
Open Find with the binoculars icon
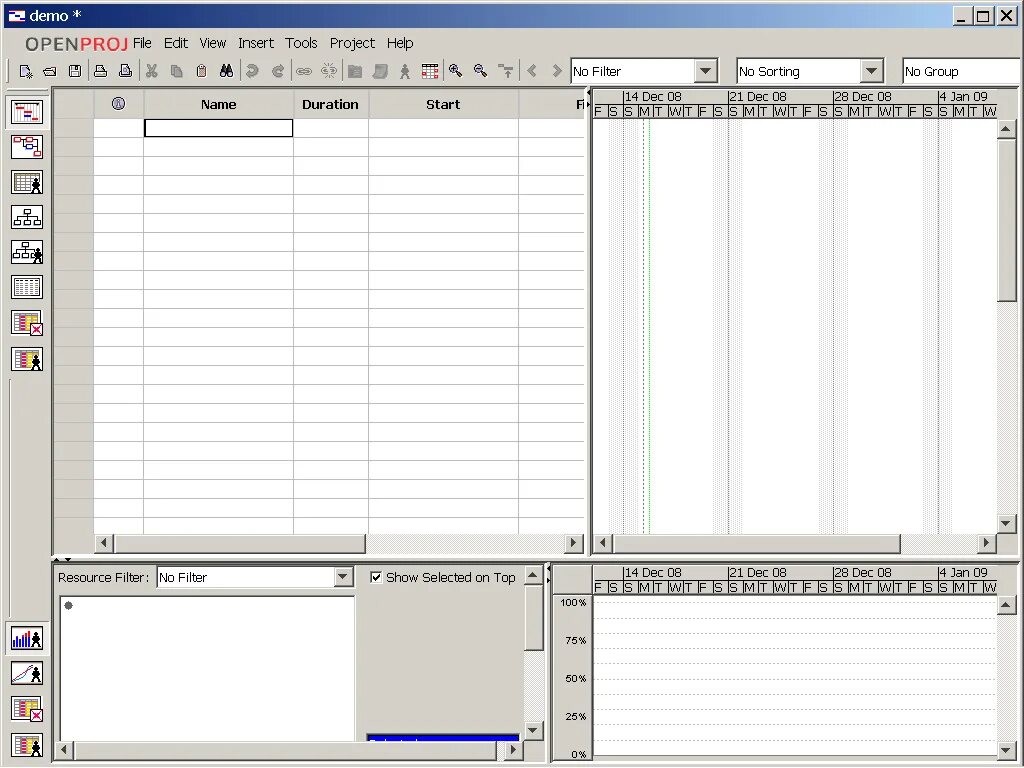227,71
